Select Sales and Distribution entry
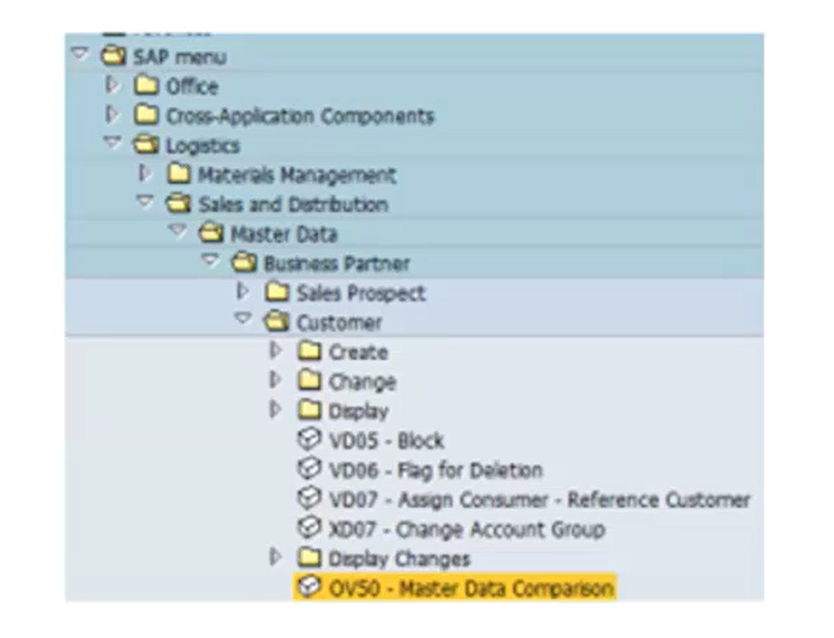The image size is (834, 638). pyautogui.click(x=293, y=205)
